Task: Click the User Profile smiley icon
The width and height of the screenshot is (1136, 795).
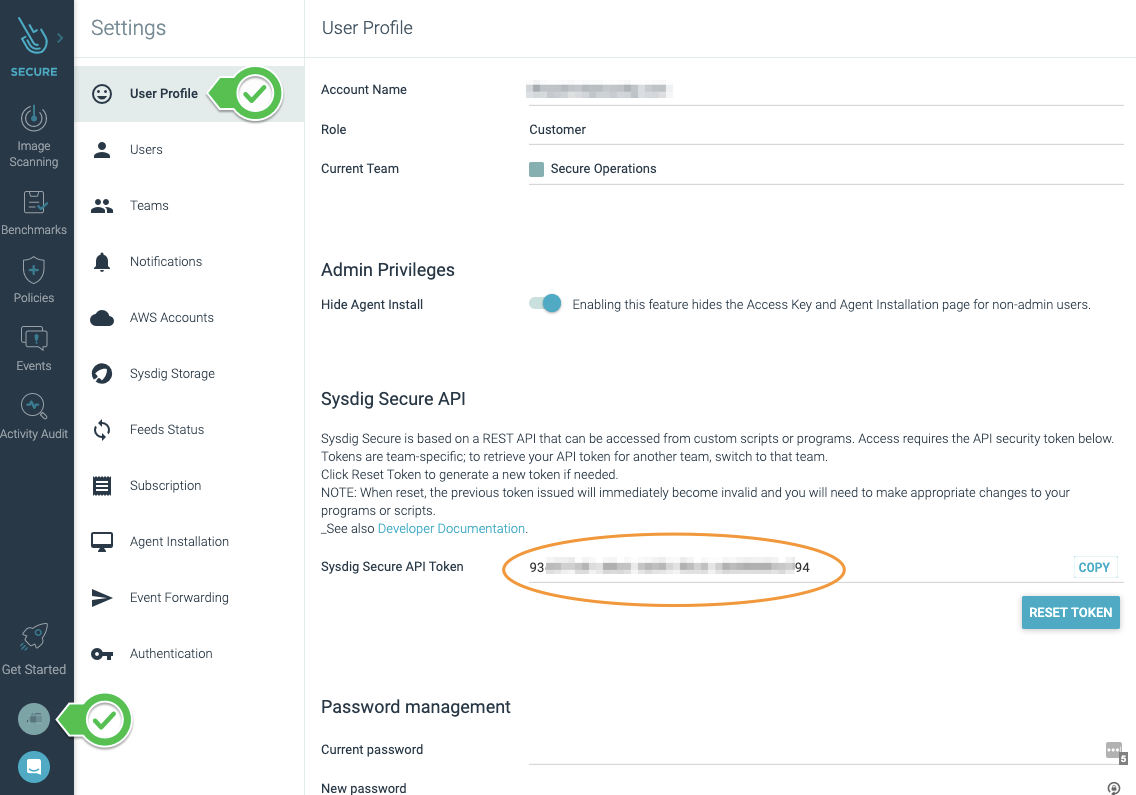Action: click(x=102, y=93)
